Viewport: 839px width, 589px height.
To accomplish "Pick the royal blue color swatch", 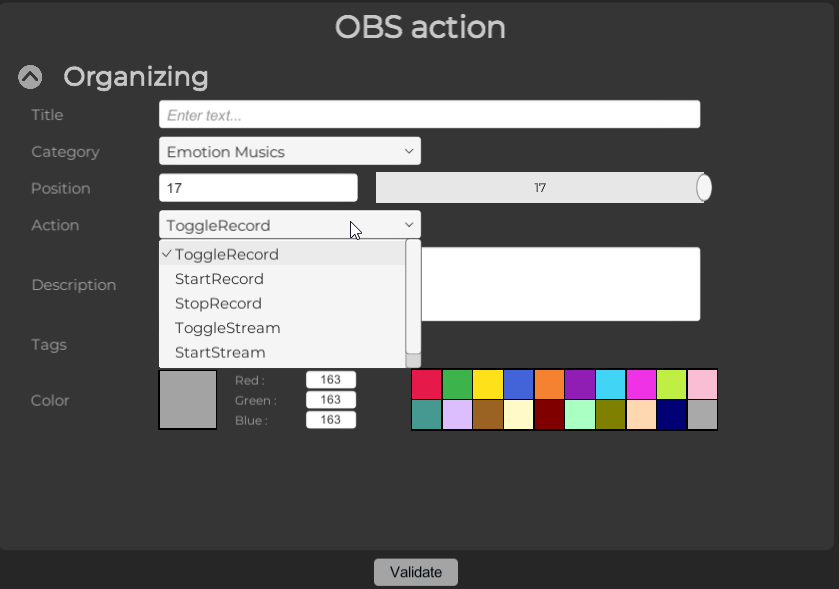I will click(518, 384).
